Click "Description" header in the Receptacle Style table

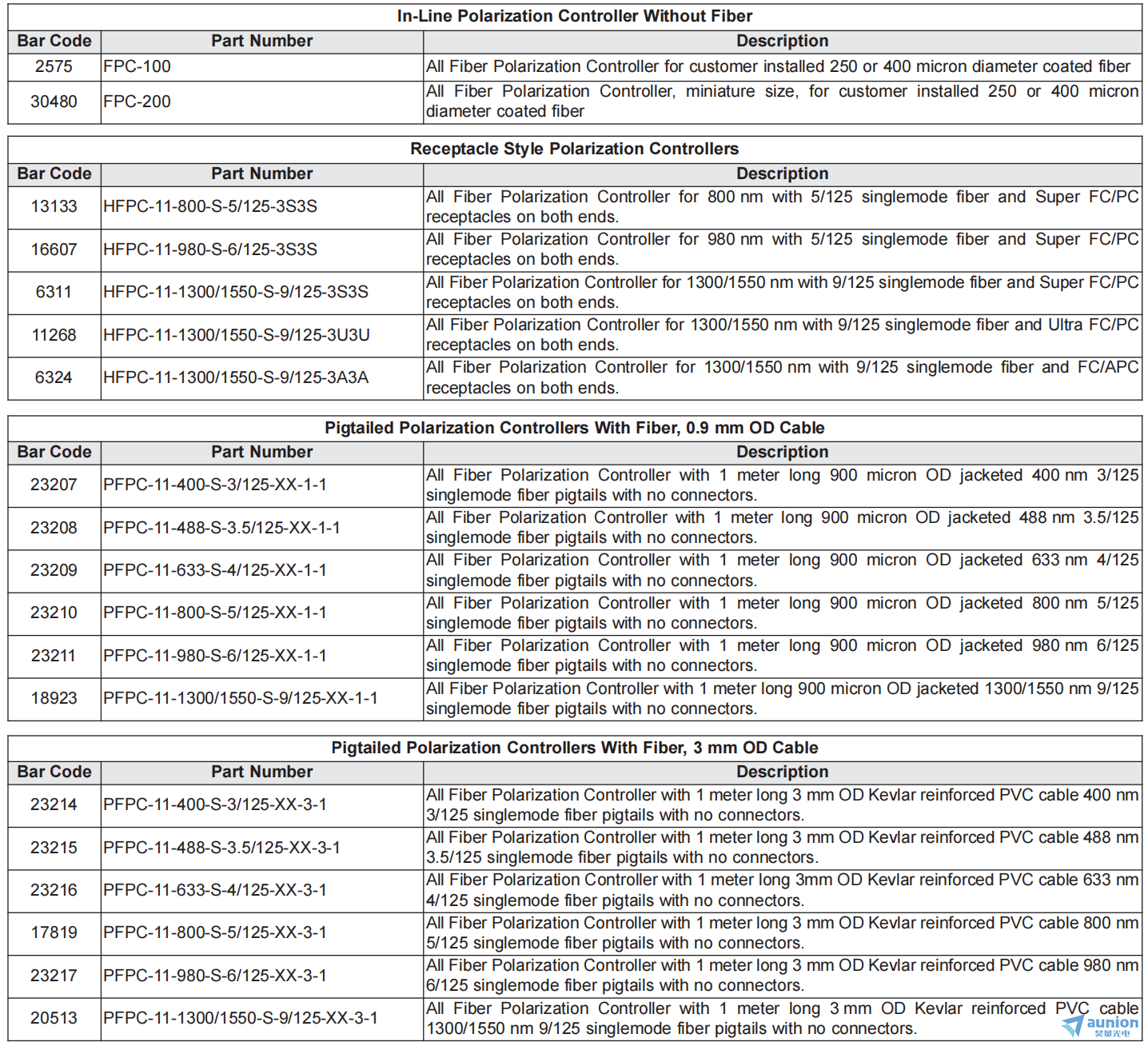point(782,174)
